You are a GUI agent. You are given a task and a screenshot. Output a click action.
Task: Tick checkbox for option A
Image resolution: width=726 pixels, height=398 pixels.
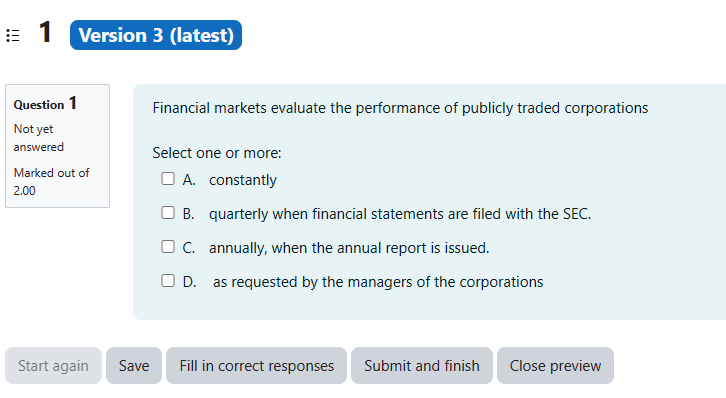click(x=168, y=179)
